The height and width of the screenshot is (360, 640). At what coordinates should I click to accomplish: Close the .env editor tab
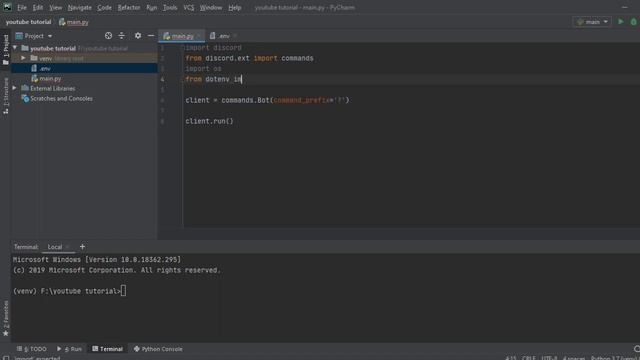[x=235, y=36]
